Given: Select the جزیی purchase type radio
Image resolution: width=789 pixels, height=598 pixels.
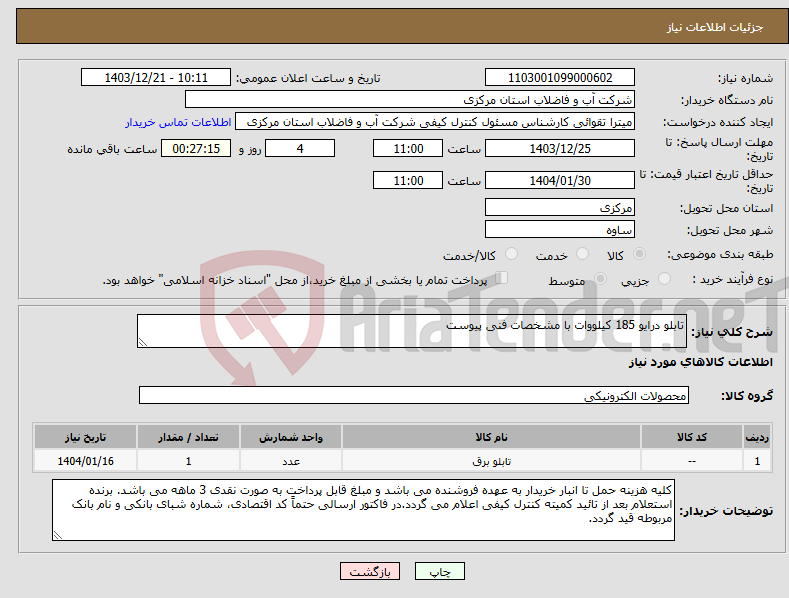Looking at the screenshot, I should coord(664,278).
